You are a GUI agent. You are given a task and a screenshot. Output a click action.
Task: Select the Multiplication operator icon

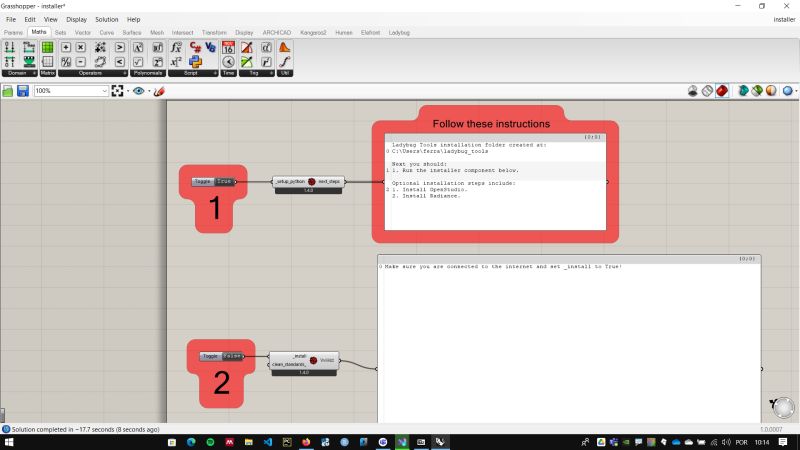pos(81,47)
